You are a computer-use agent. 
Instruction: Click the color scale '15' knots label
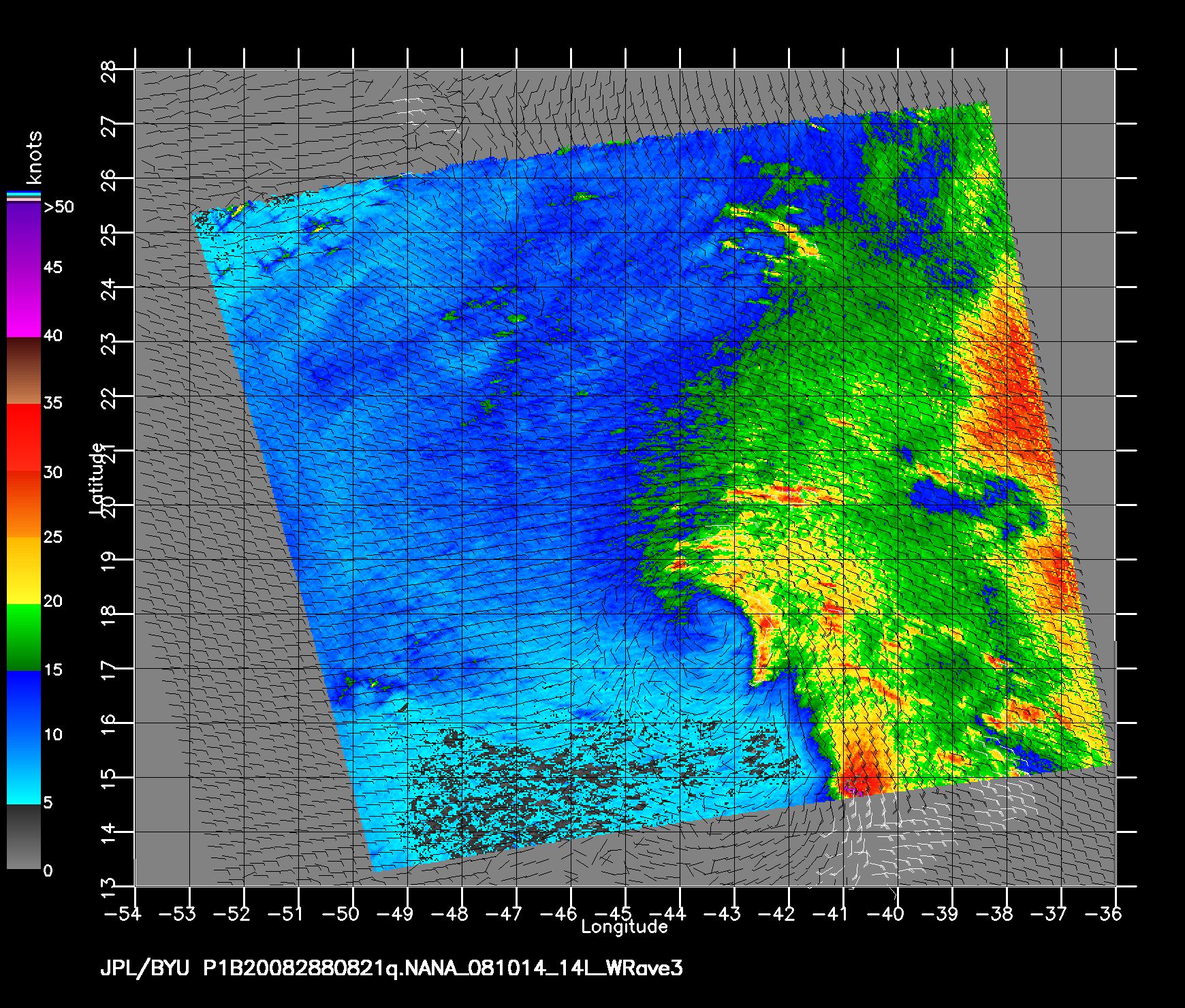[52, 670]
